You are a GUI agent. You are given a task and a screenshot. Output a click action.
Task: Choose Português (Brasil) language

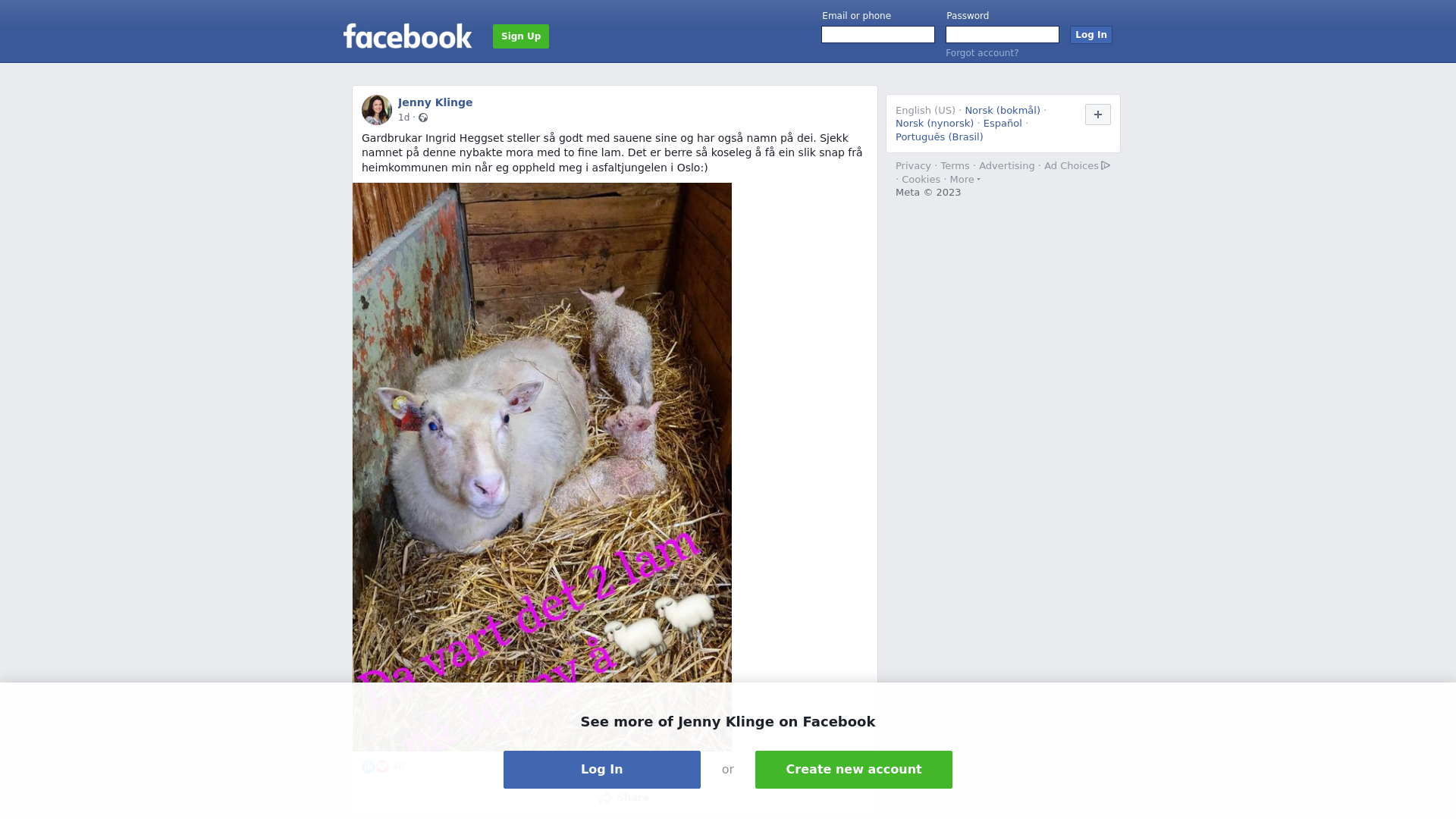939,137
